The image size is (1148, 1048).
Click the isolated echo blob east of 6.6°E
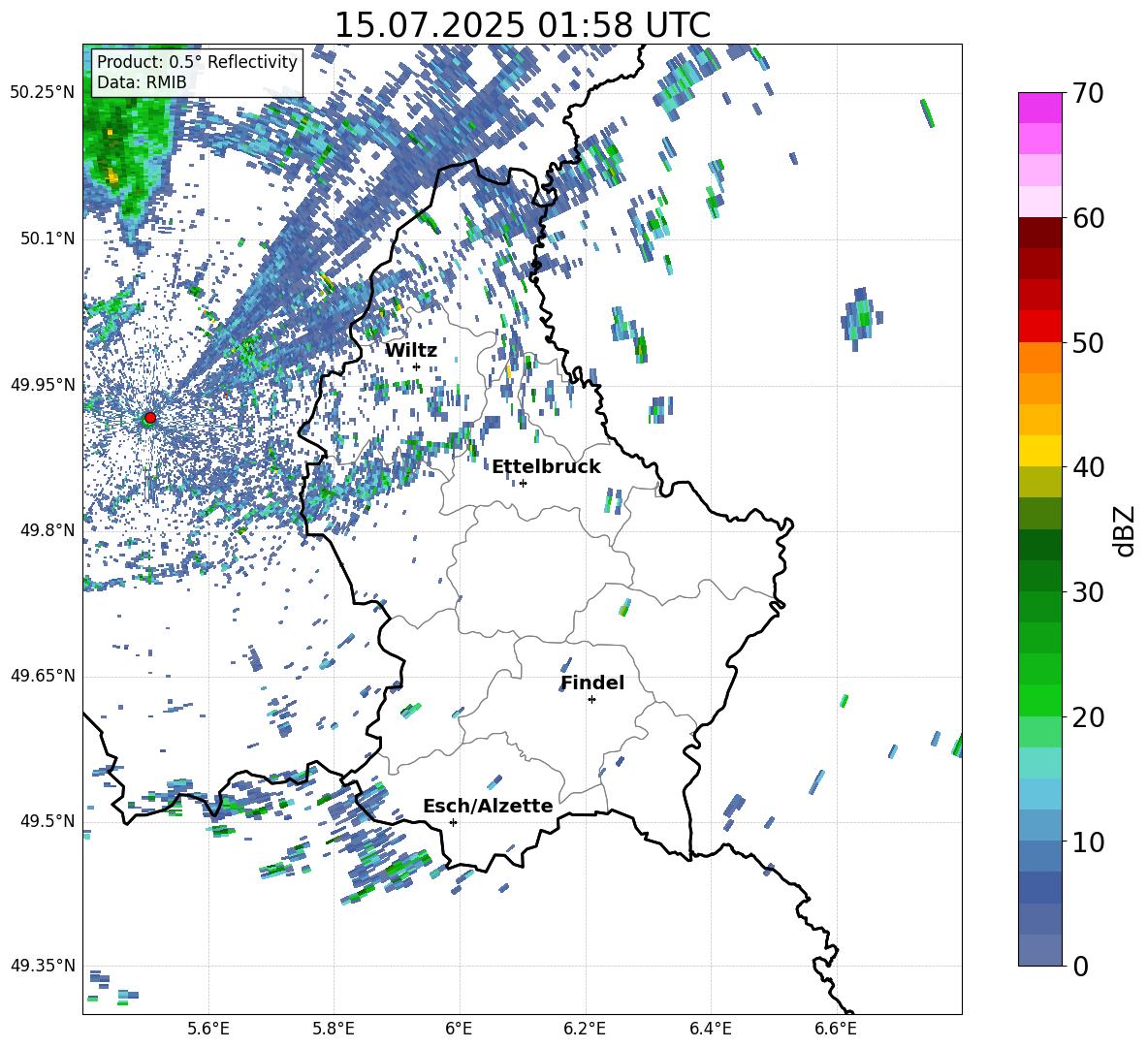tap(862, 318)
